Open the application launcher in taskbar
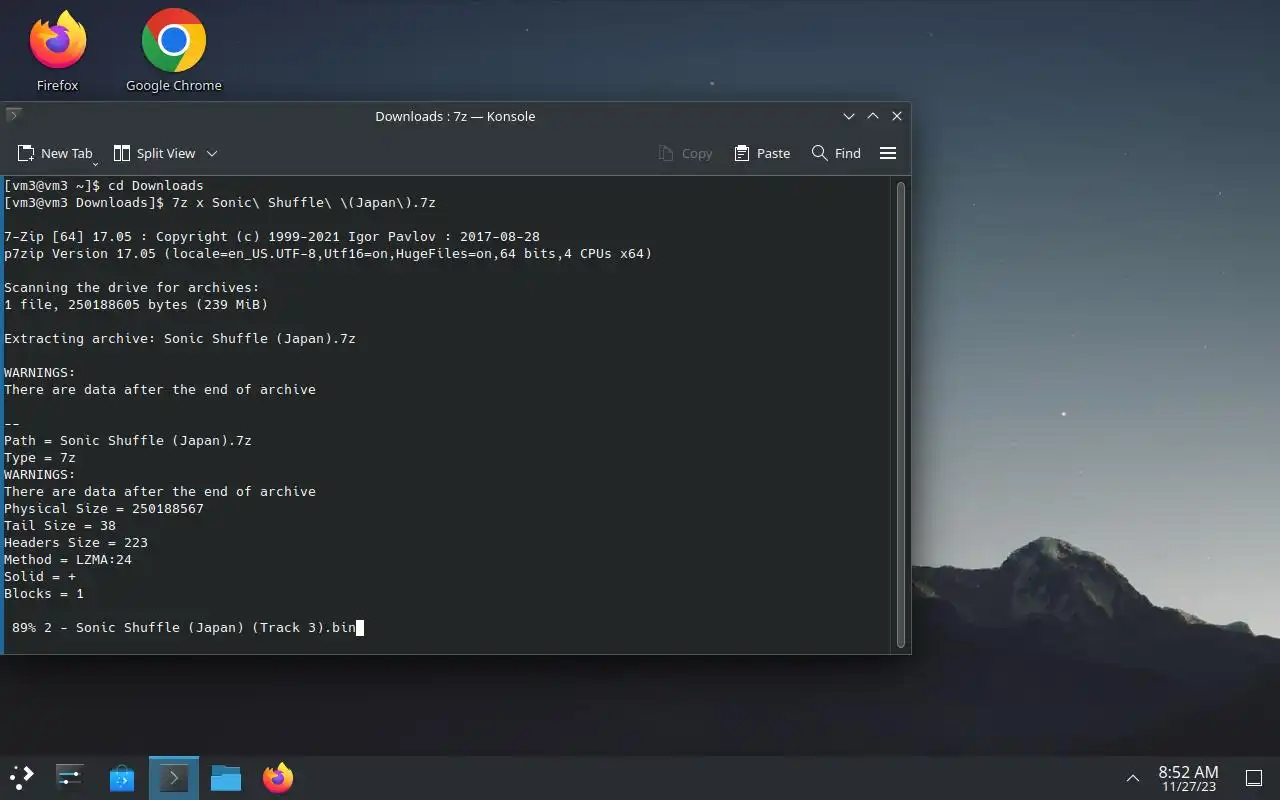 22,778
